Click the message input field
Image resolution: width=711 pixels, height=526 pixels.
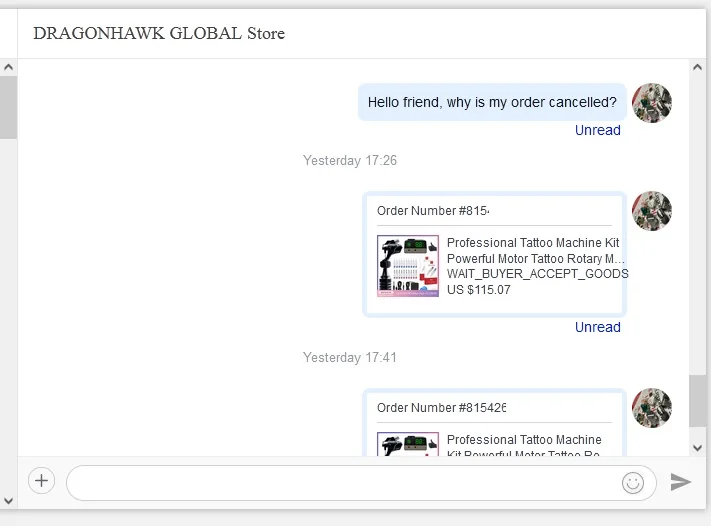click(x=361, y=483)
